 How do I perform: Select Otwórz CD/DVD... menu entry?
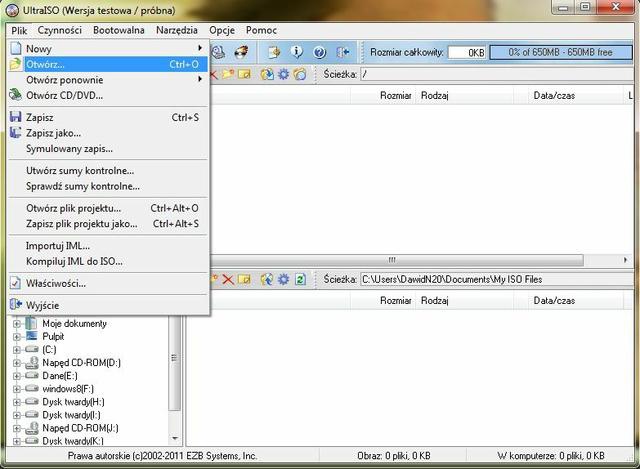point(108,95)
